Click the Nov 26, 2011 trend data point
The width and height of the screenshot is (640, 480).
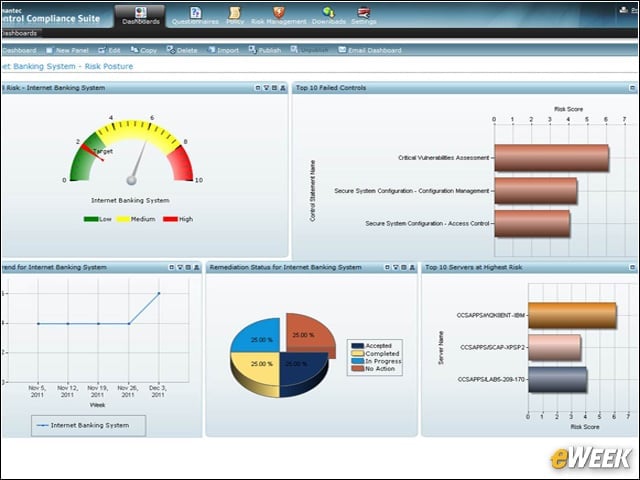[x=129, y=324]
